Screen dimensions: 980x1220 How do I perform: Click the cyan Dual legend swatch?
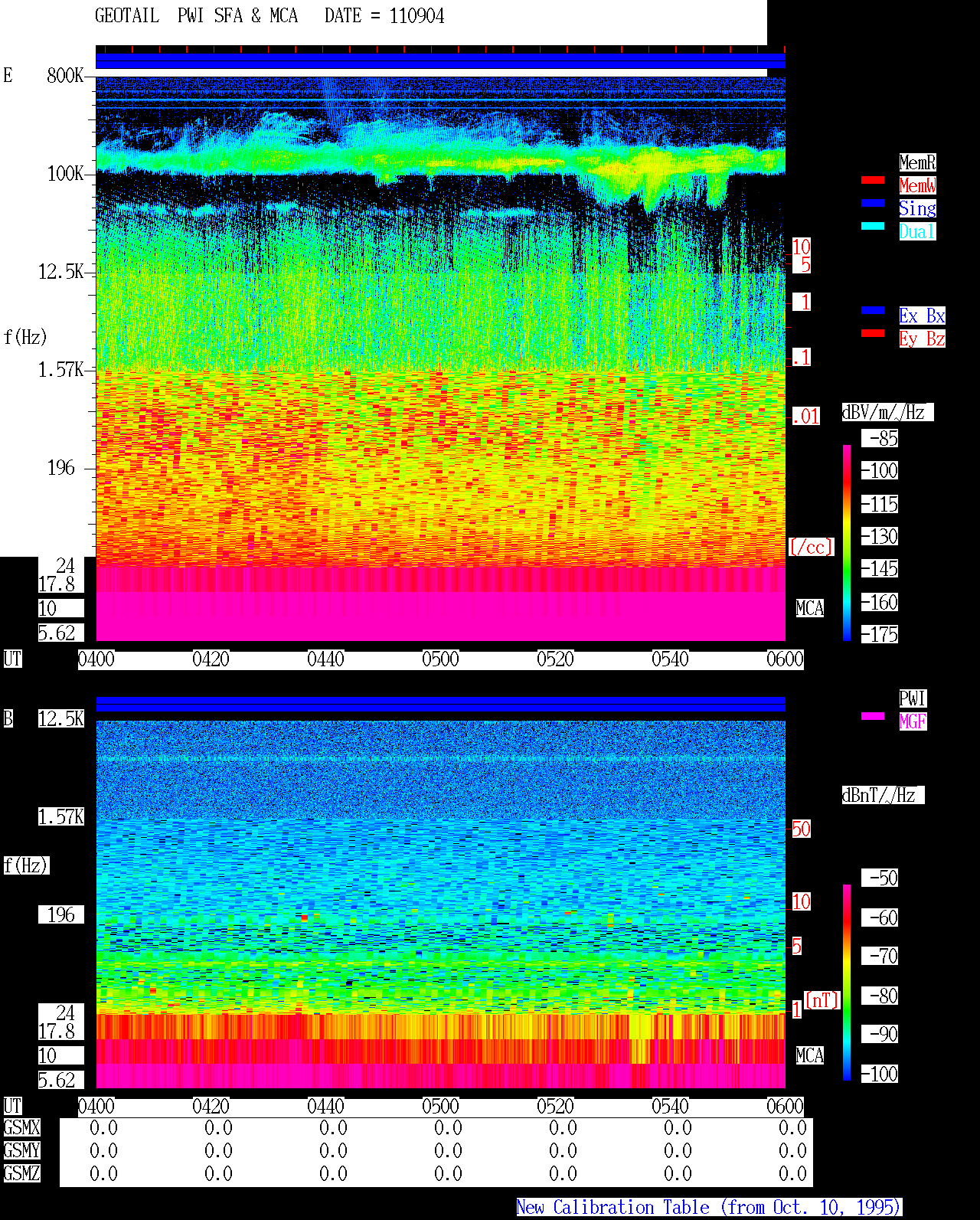click(873, 226)
